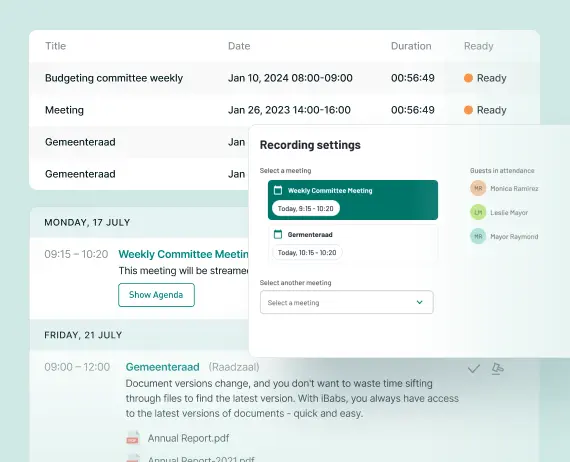Click calendar icon on Germenteraad card

click(x=278, y=234)
